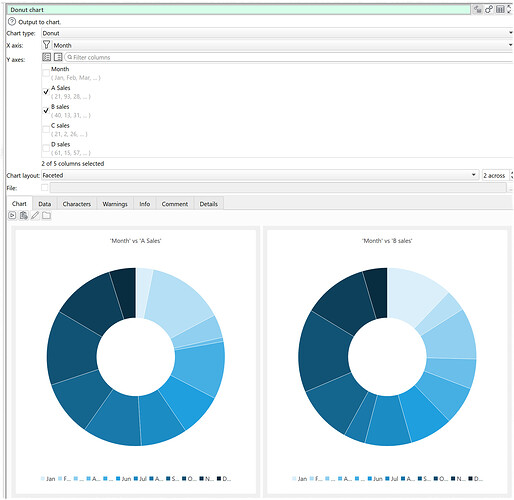
Task: Enable the File output checkbox
Action: point(44,188)
